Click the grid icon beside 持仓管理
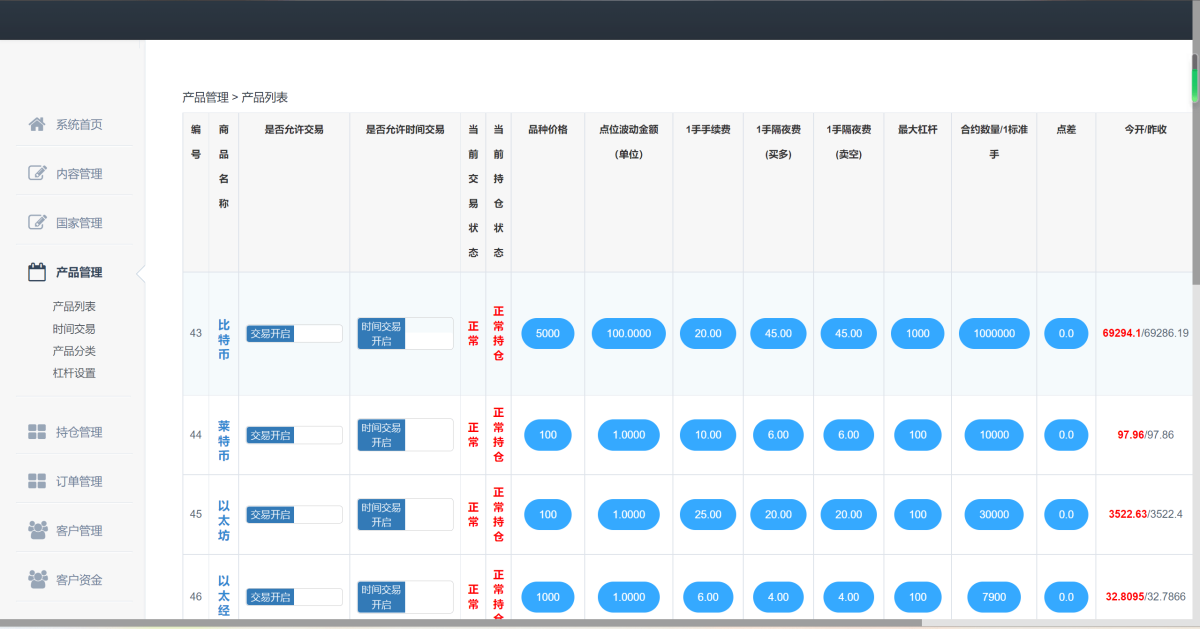 [x=37, y=432]
